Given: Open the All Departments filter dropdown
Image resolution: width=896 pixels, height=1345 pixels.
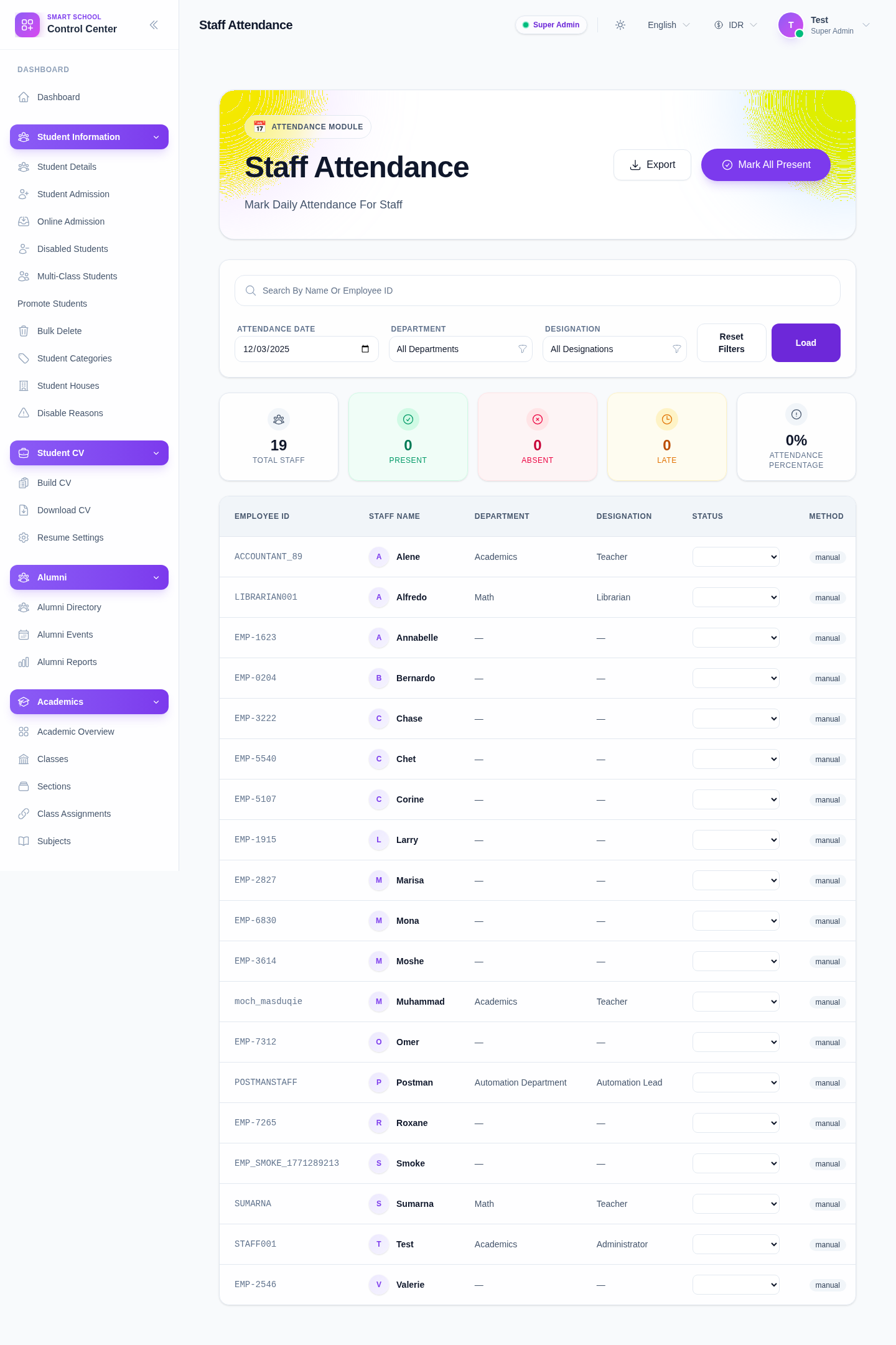Looking at the screenshot, I should (460, 349).
